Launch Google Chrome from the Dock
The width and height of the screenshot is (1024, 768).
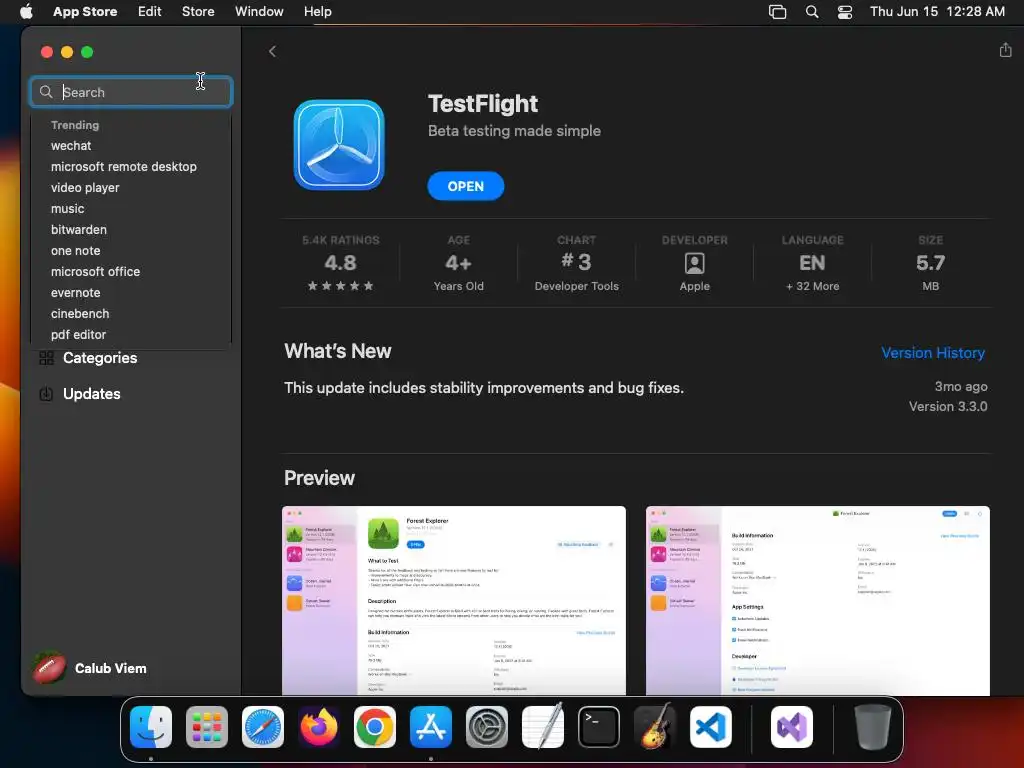tap(375, 727)
